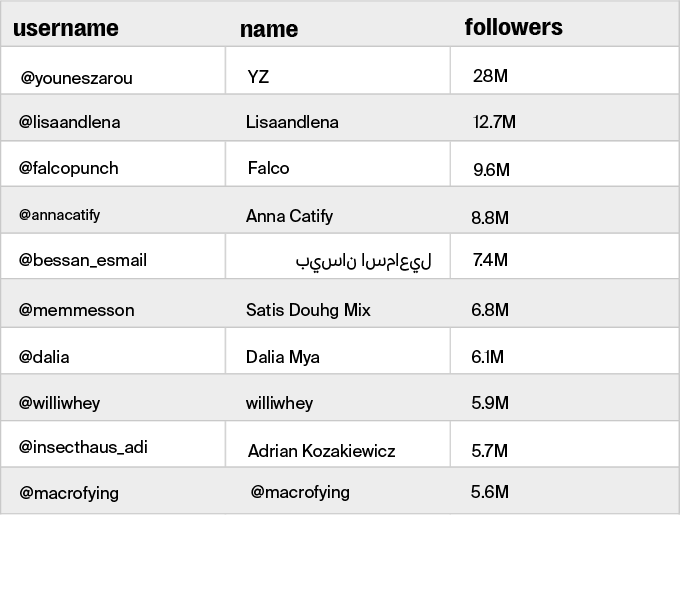The height and width of the screenshot is (610, 680).
Task: Open the @youneszarou username link
Action: click(76, 78)
